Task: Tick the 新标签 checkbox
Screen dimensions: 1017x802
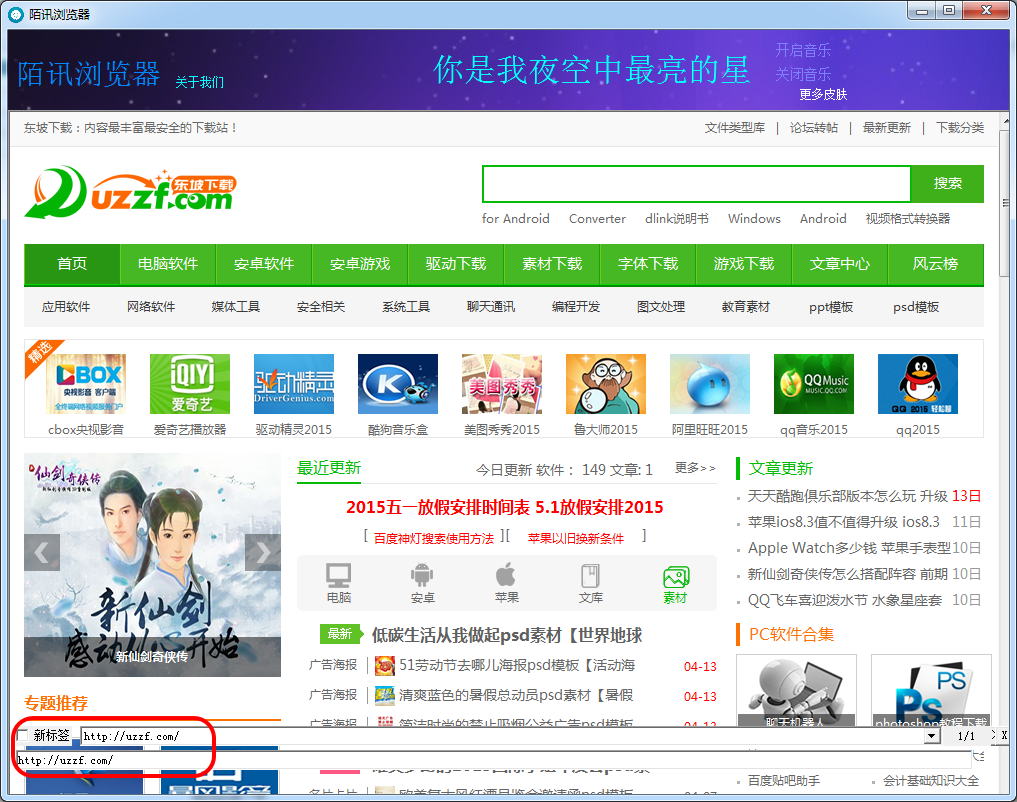Action: pyautogui.click(x=23, y=735)
